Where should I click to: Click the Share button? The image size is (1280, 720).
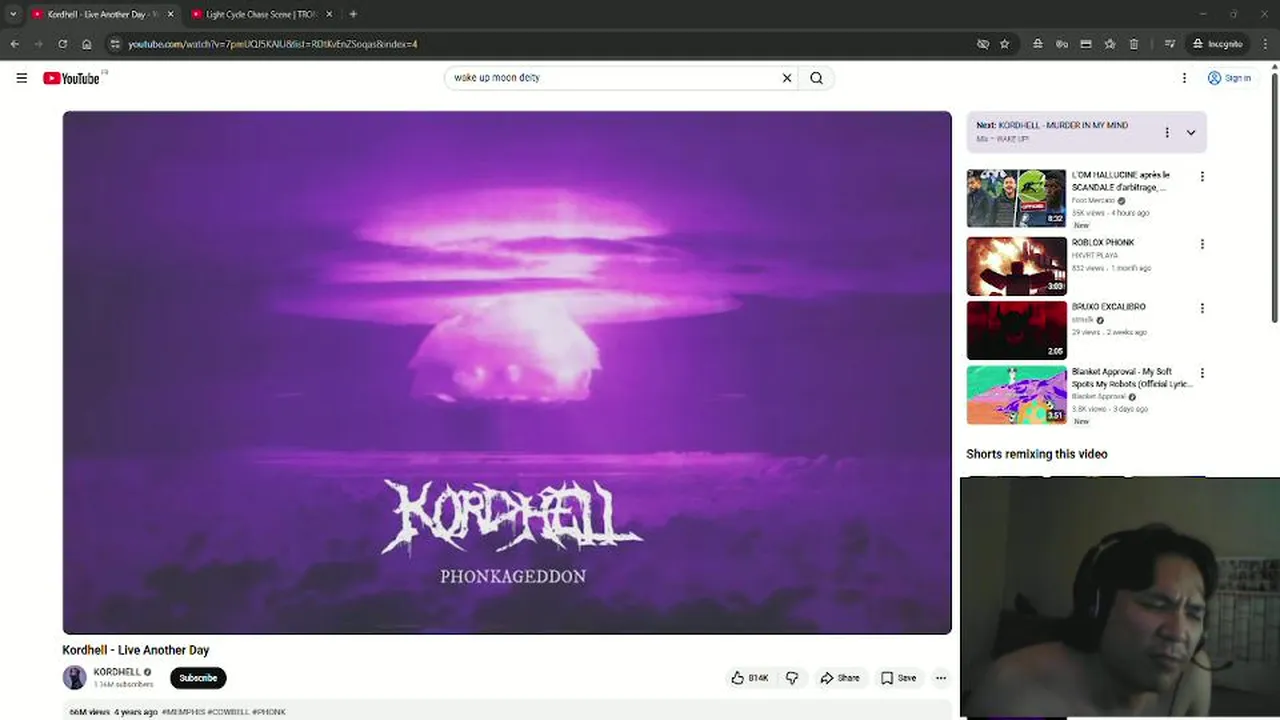pyautogui.click(x=840, y=678)
